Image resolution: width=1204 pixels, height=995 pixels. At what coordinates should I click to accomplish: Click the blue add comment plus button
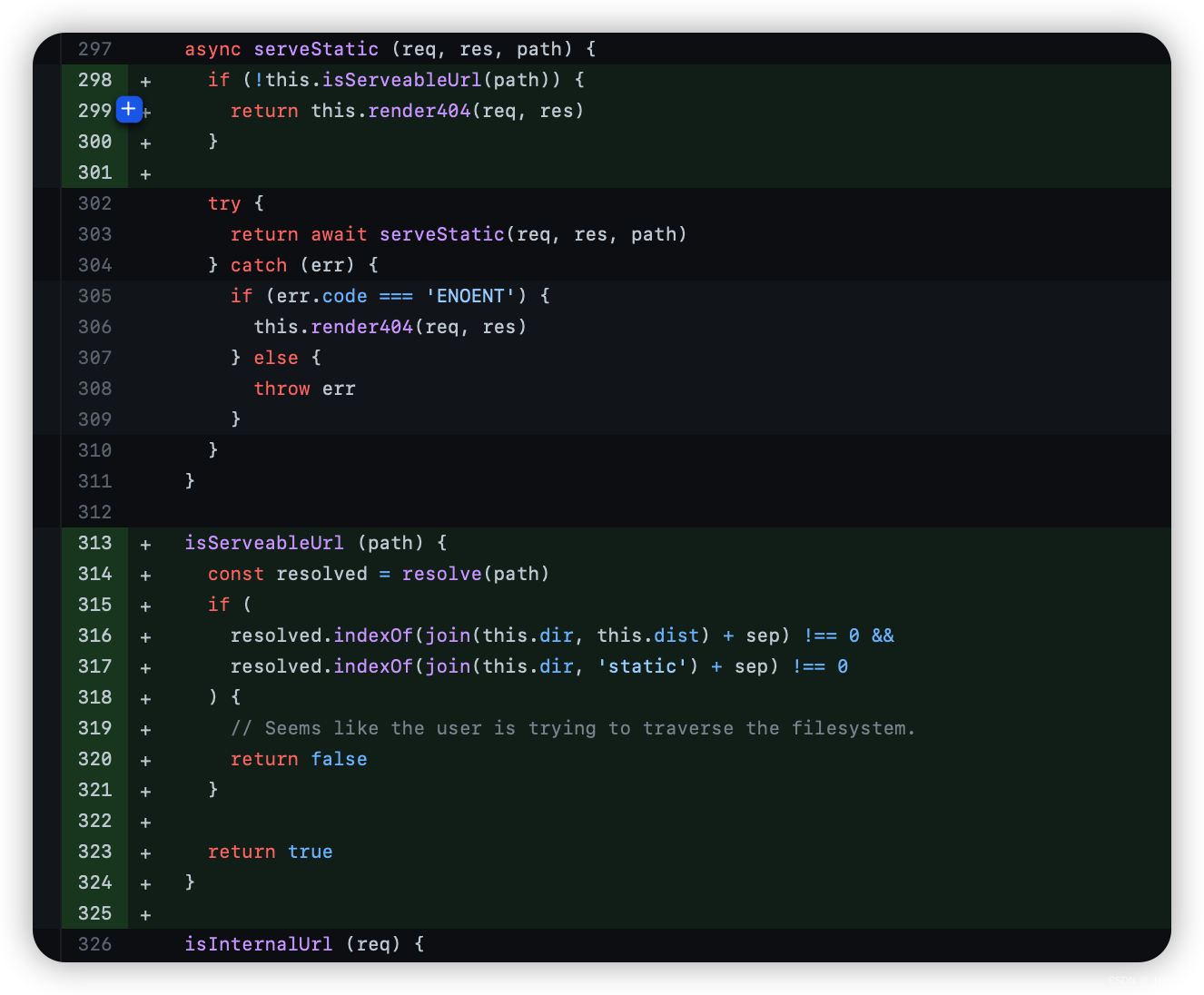pos(129,110)
